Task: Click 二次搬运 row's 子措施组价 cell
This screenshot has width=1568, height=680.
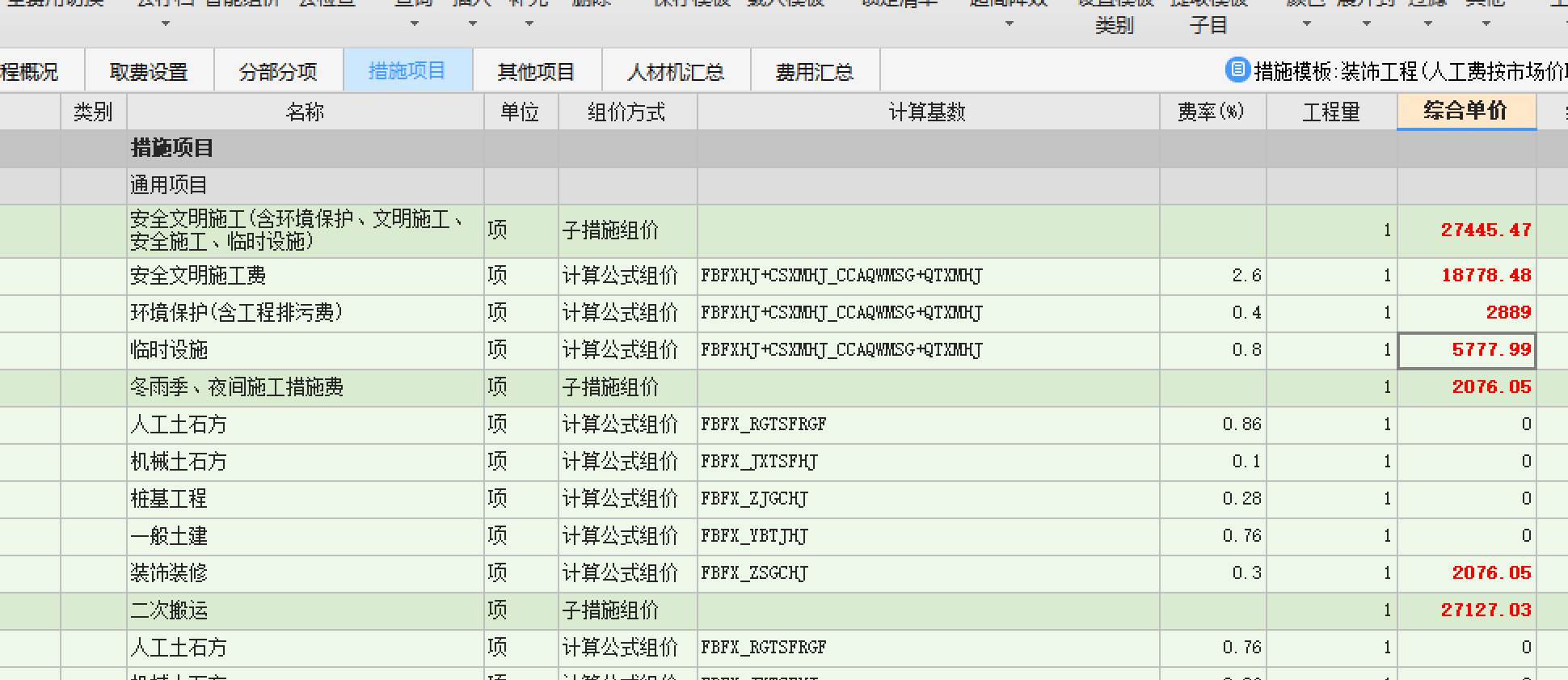Action: click(628, 610)
